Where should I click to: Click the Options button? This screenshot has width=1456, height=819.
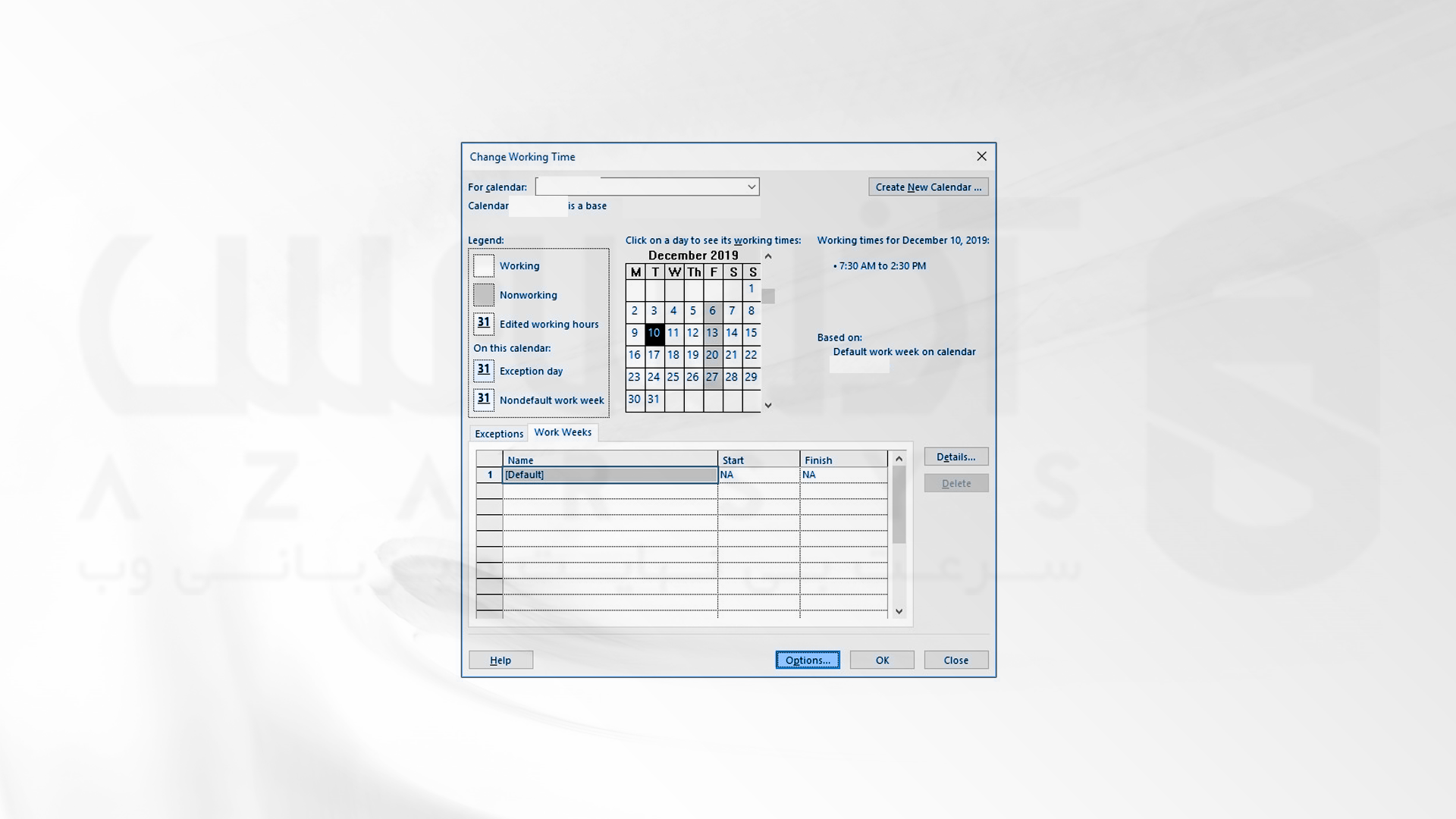[x=807, y=660]
